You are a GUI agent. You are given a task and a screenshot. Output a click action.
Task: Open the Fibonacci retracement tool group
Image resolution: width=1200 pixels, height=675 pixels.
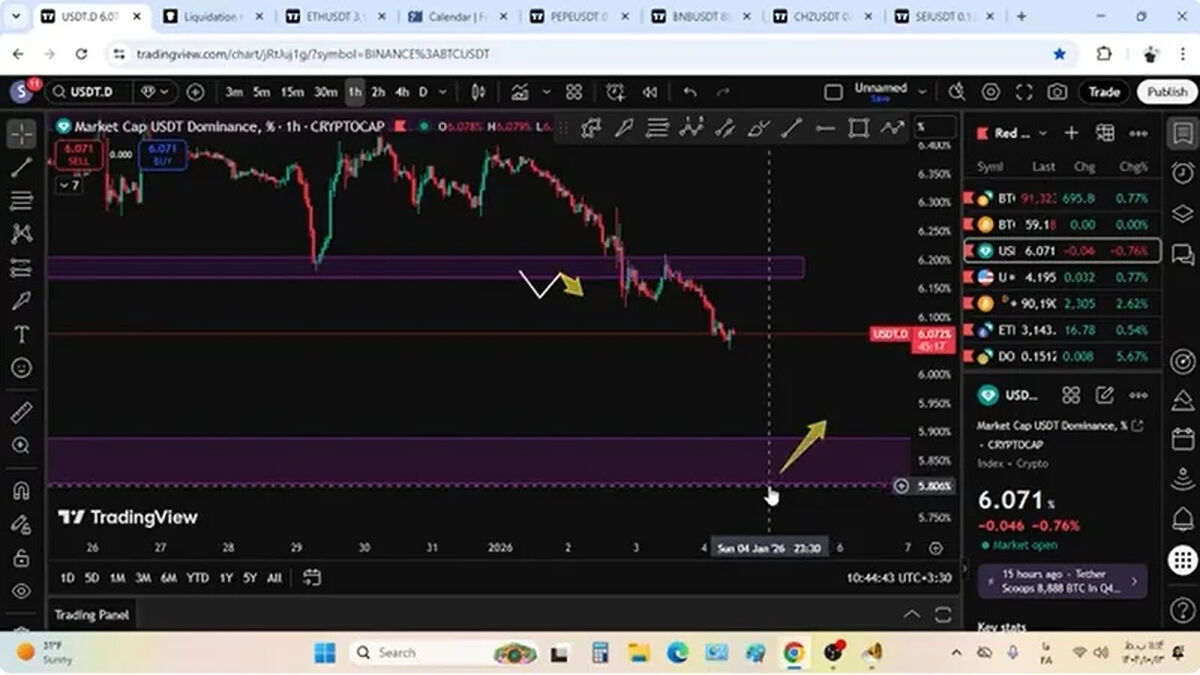click(x=21, y=201)
